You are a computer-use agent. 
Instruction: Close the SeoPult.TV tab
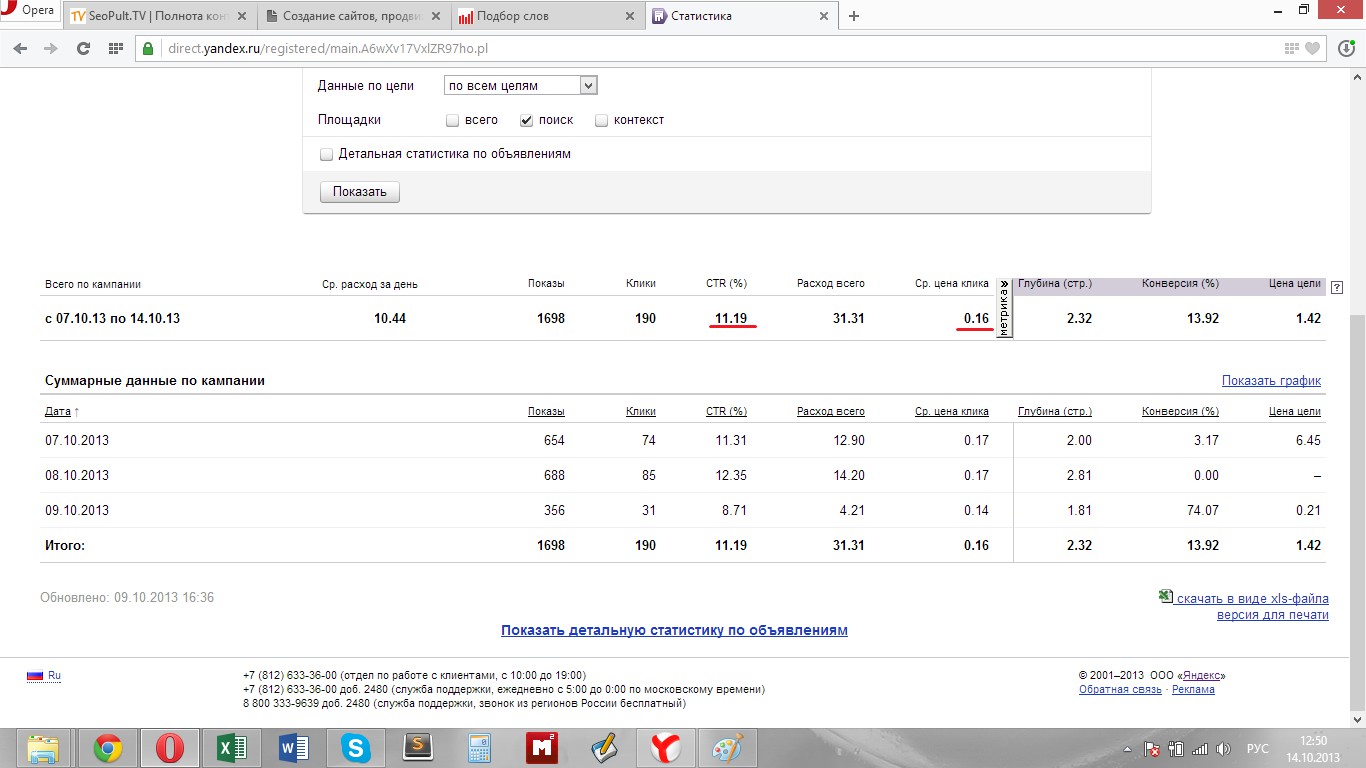(241, 16)
